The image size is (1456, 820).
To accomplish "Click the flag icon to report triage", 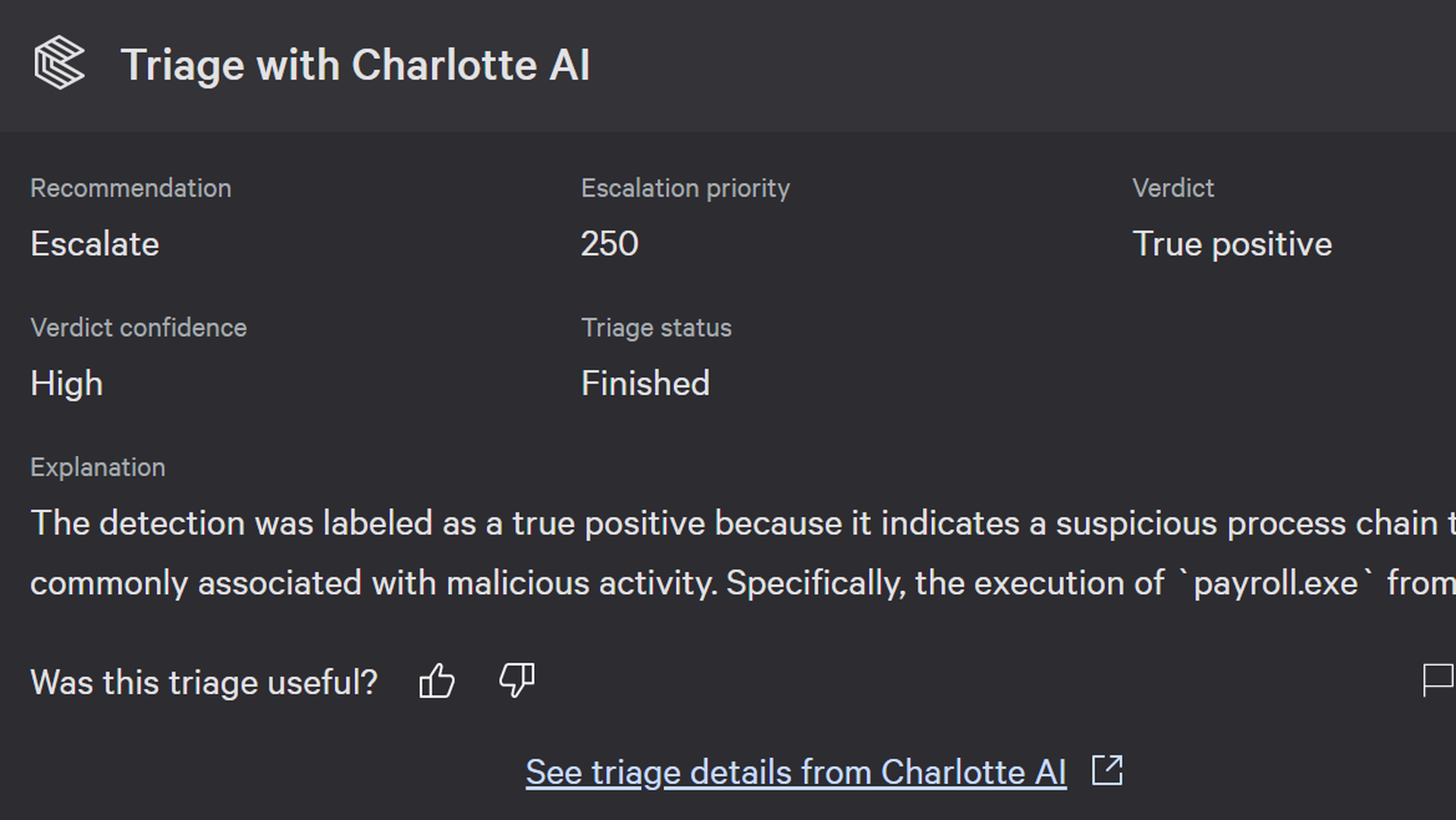I will pyautogui.click(x=1438, y=680).
